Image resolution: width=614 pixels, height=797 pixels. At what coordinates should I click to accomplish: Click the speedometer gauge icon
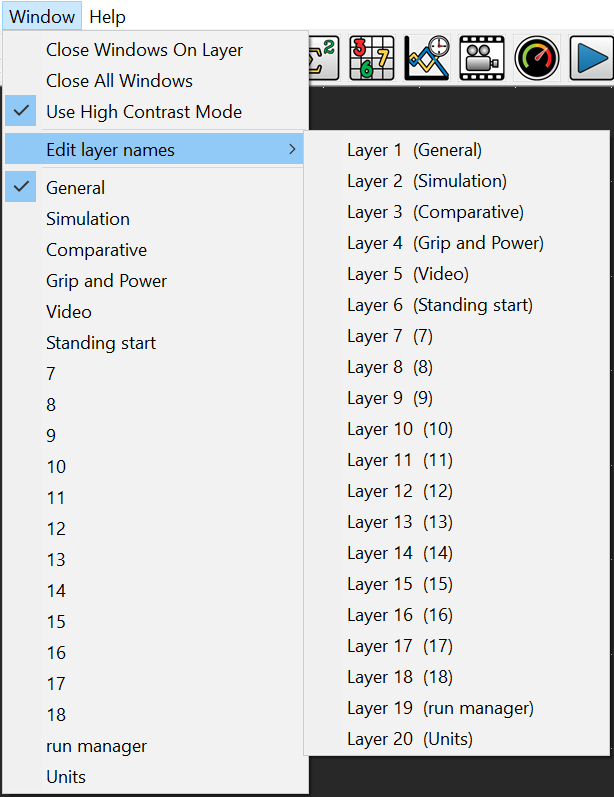537,59
